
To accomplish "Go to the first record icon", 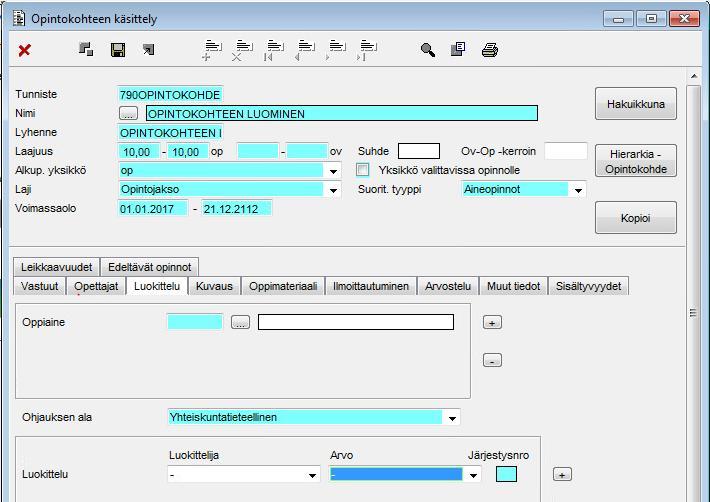I will pyautogui.click(x=273, y=50).
